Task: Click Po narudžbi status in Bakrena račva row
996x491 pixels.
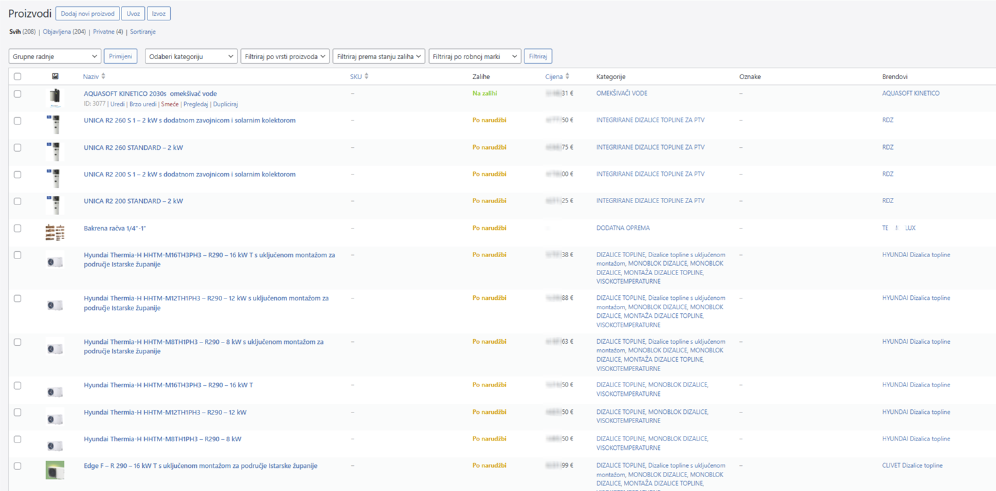Action: (x=489, y=227)
